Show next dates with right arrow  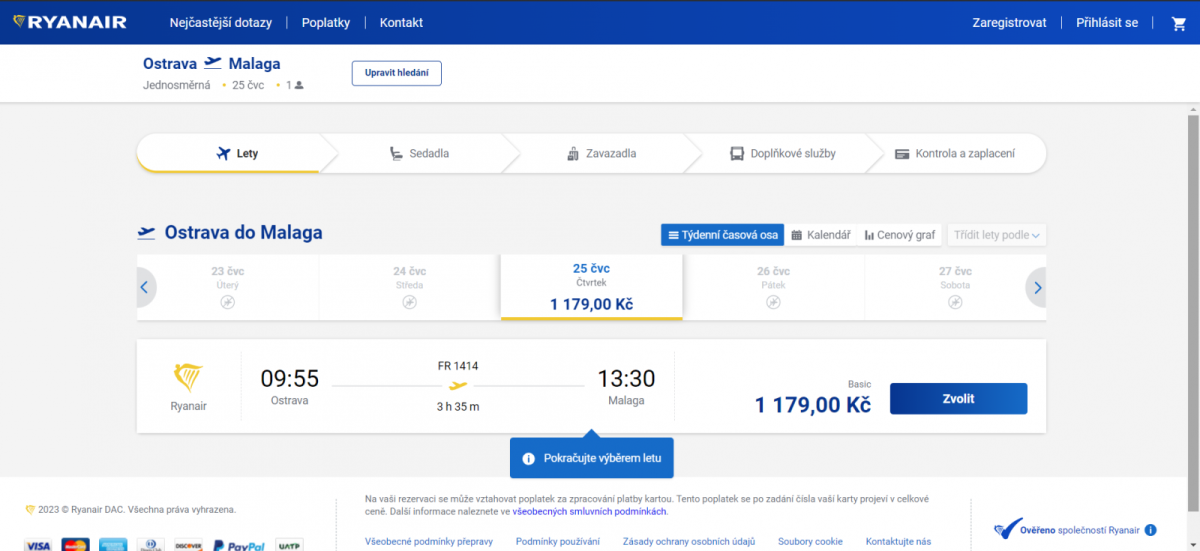1037,288
